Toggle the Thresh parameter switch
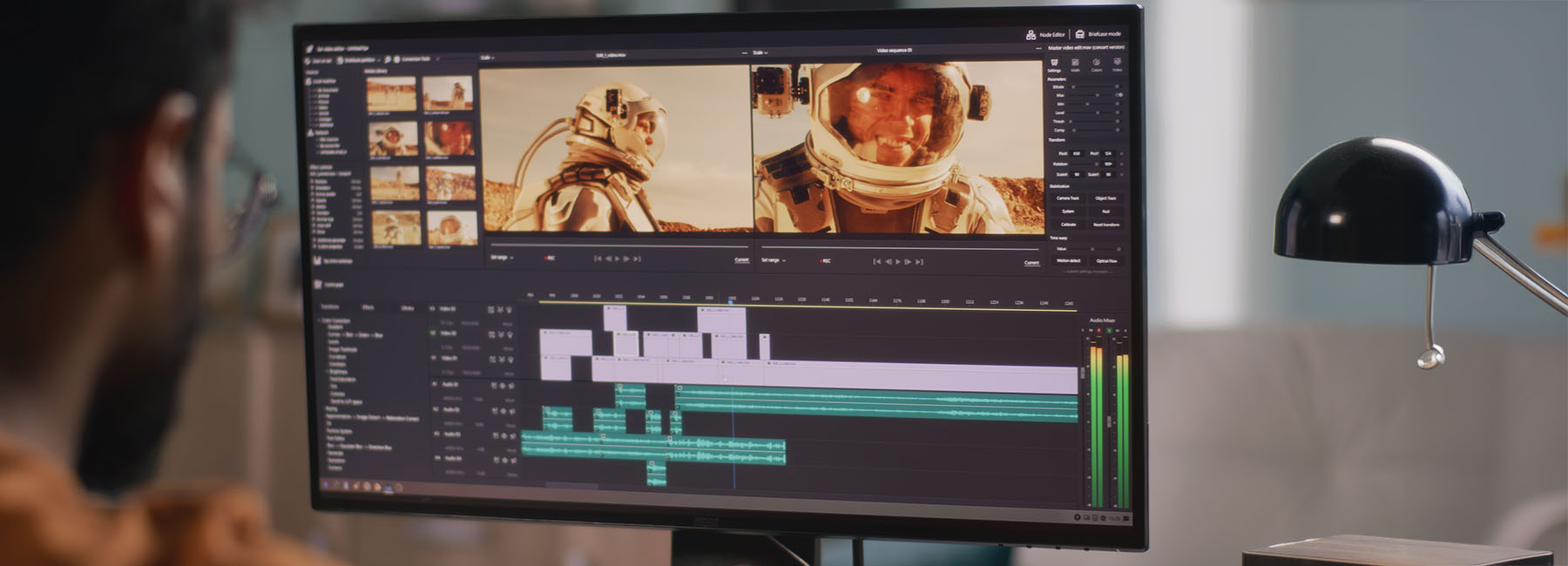 pyautogui.click(x=1118, y=120)
